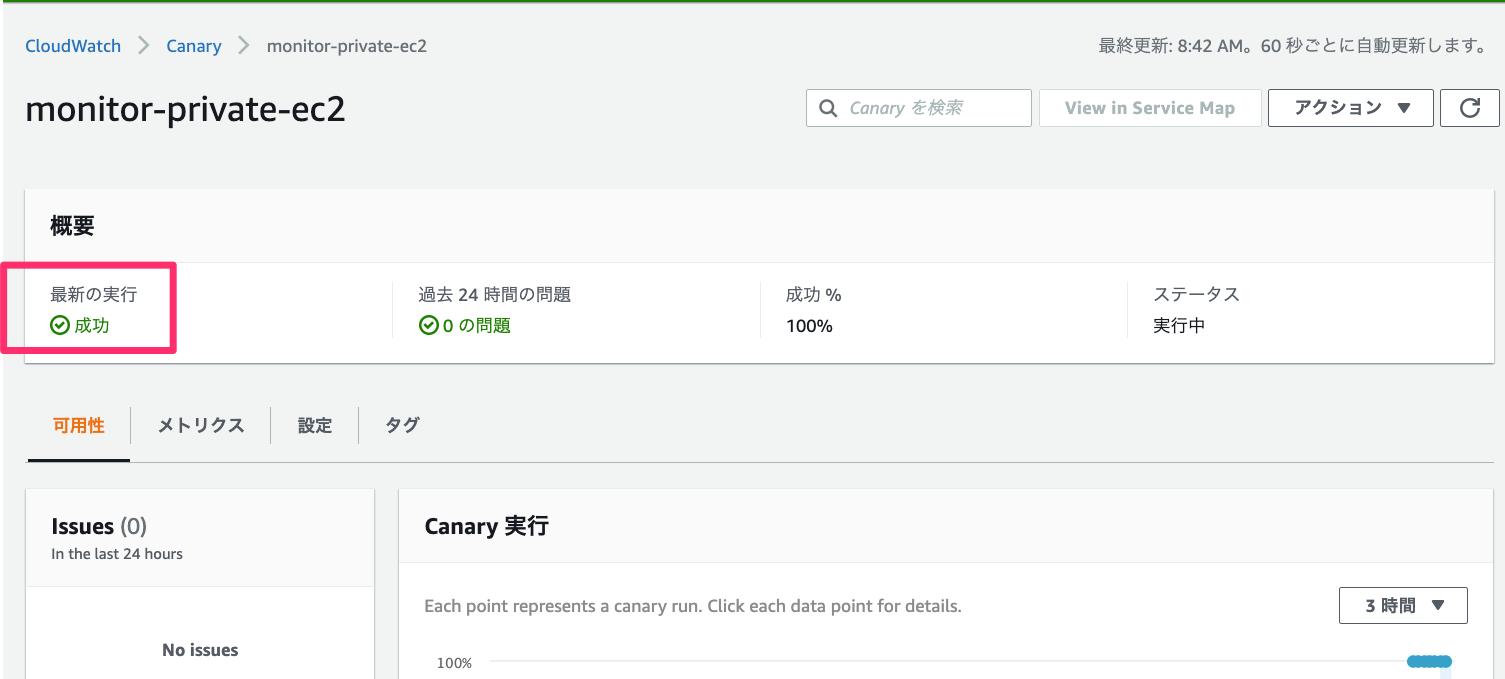This screenshot has width=1505, height=679.
Task: Switch to the メトリクス tab
Action: 201,425
